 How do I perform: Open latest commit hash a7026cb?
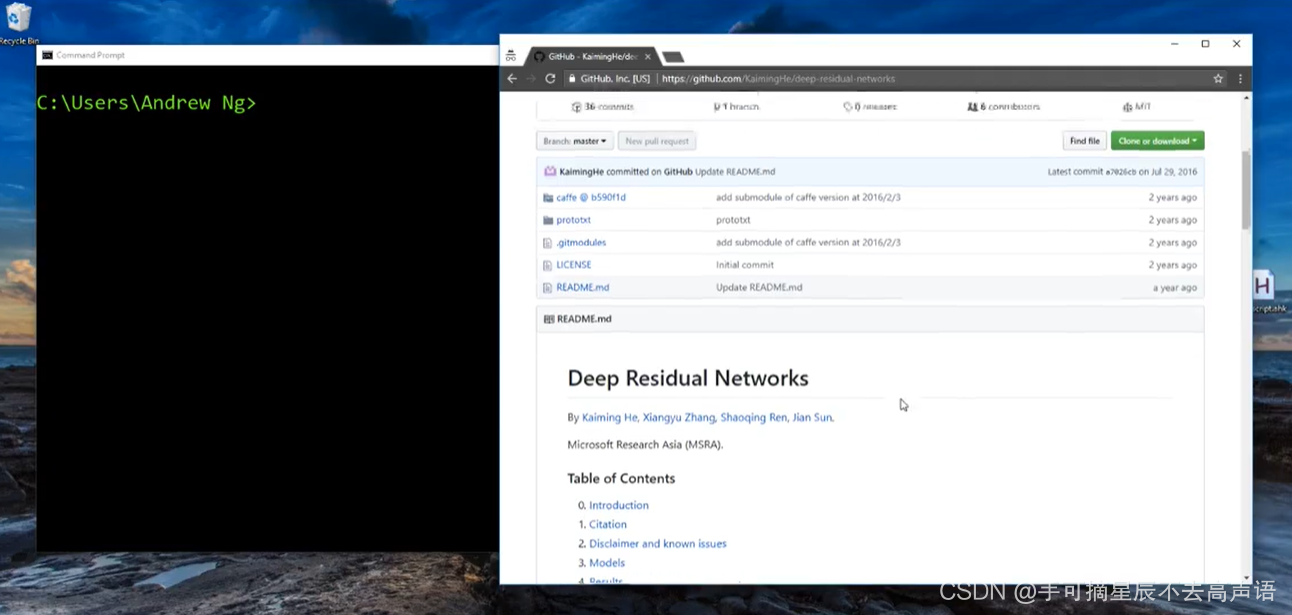click(1120, 172)
